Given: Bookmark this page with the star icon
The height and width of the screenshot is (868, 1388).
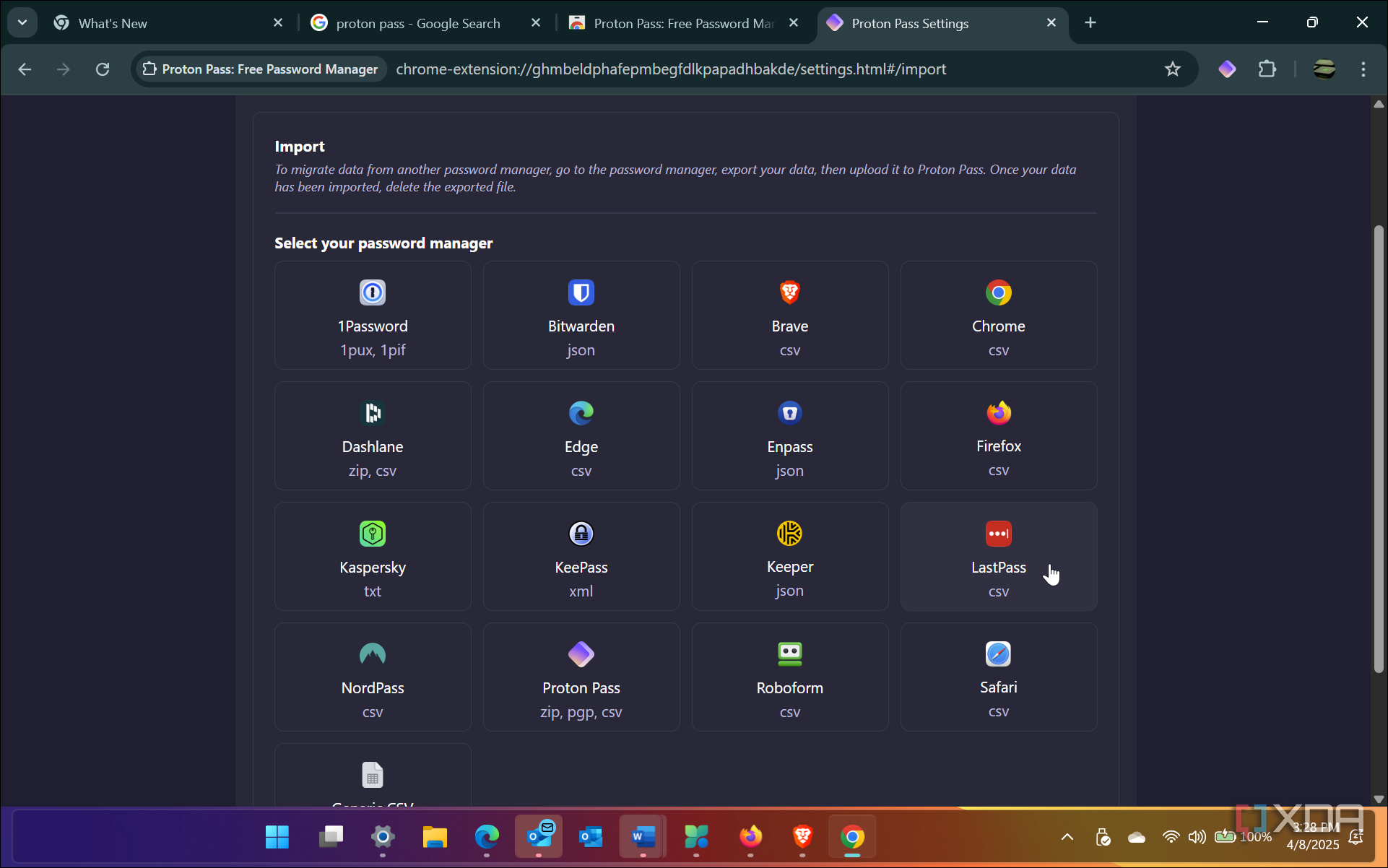Looking at the screenshot, I should 1173,69.
